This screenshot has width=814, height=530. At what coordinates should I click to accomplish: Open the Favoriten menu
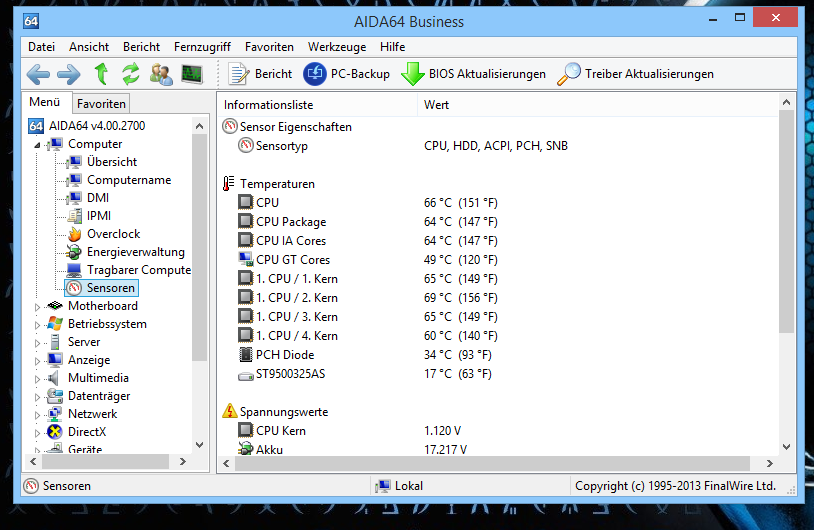point(269,47)
